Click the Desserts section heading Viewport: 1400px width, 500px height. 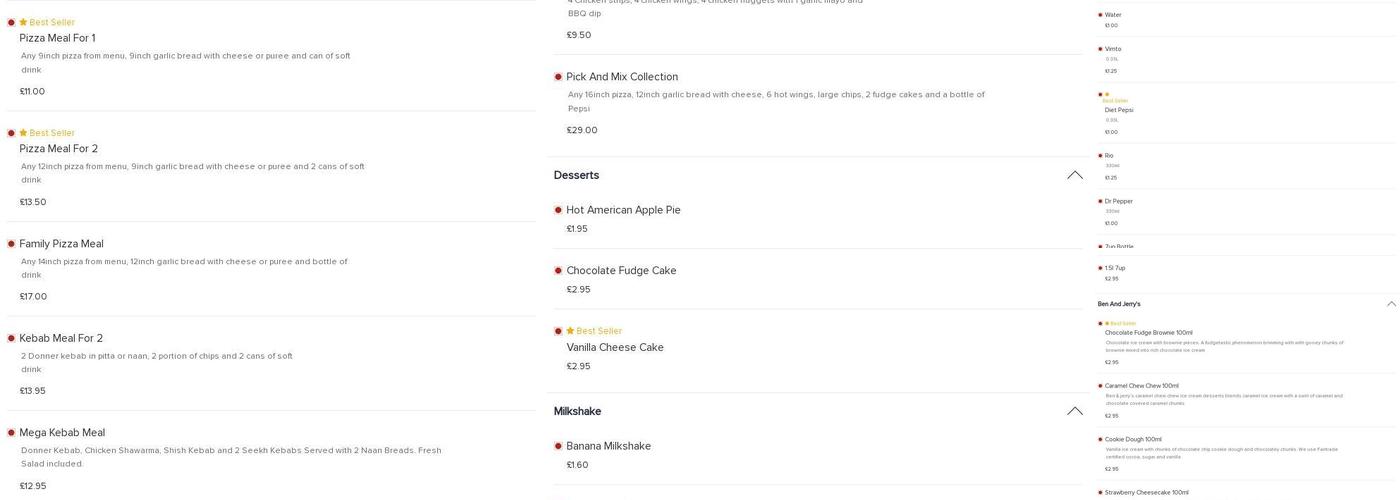[577, 175]
